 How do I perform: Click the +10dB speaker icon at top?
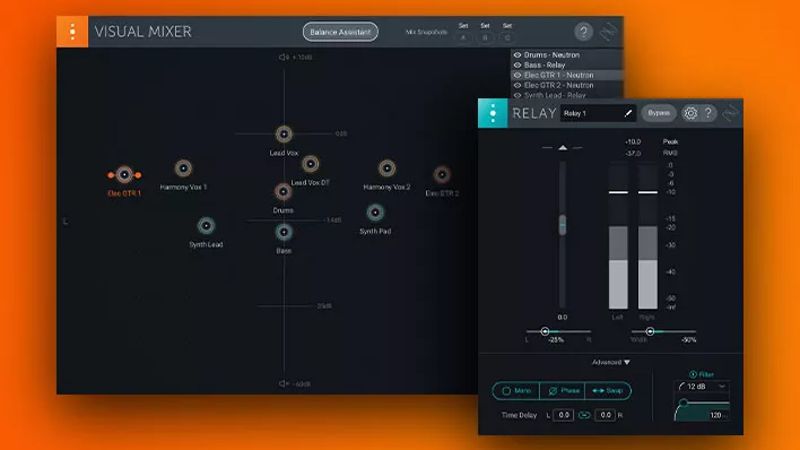pos(284,57)
